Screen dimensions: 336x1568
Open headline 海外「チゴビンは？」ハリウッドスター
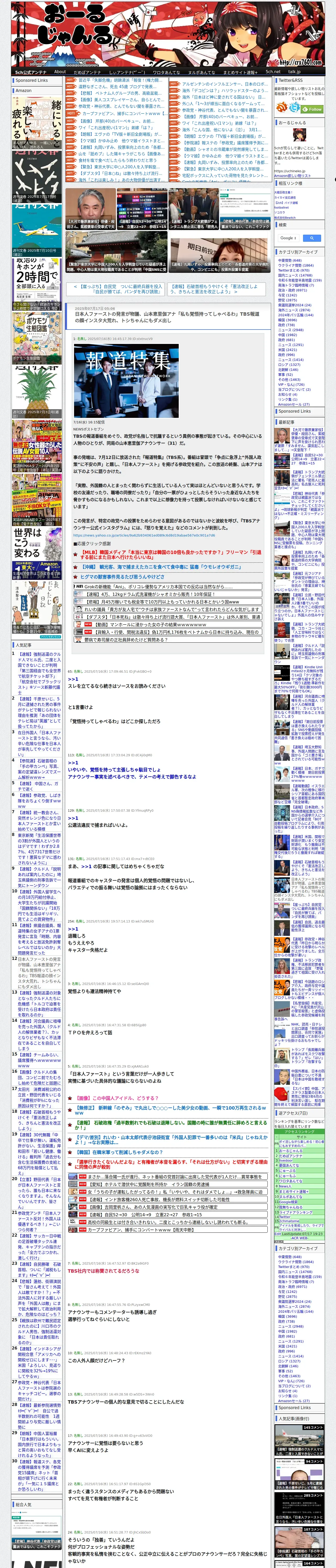click(x=225, y=91)
